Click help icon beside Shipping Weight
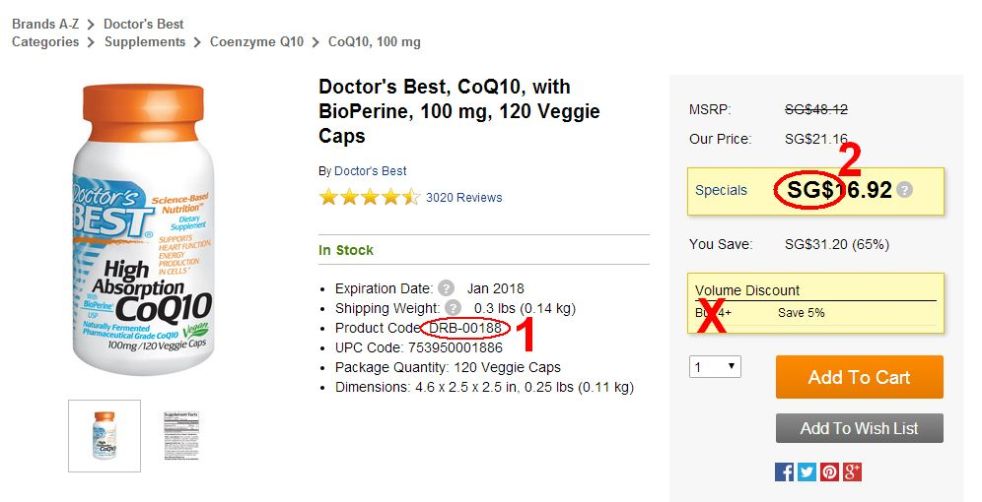This screenshot has height=502, width=982. pos(453,308)
